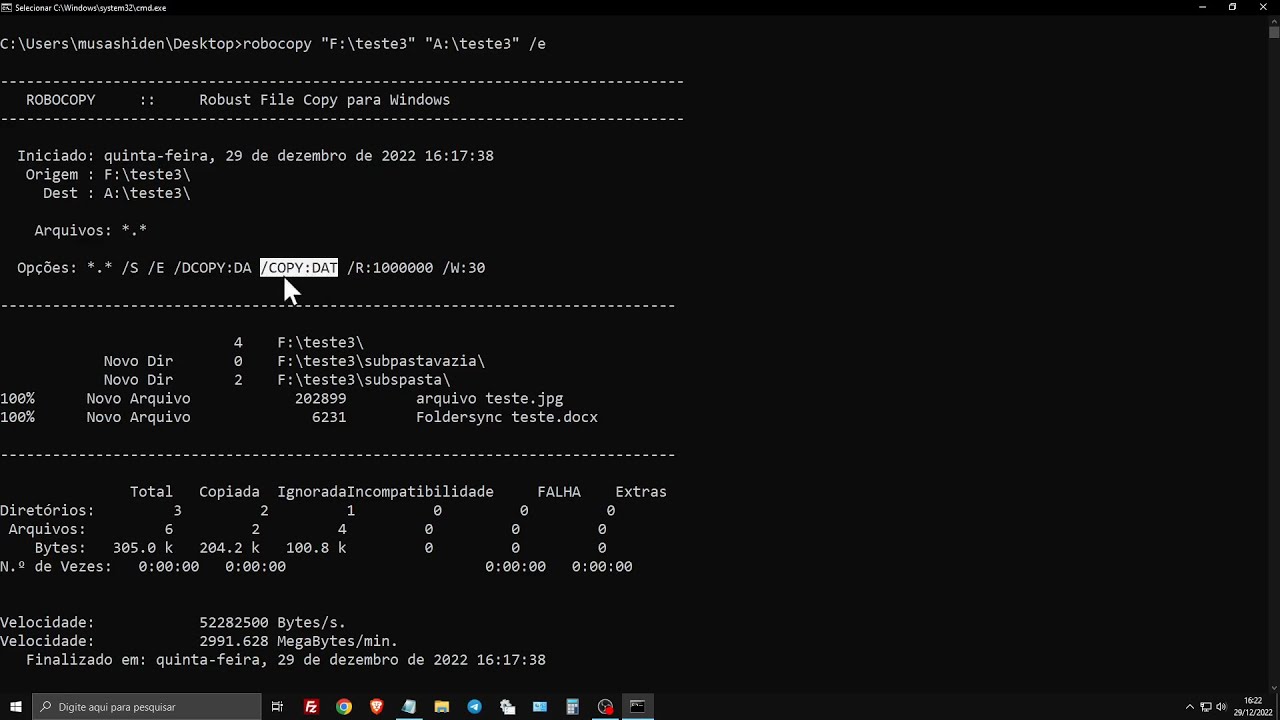Screen dimensions: 1280x720
Task: Open the Windows Start menu
Action: point(16,707)
